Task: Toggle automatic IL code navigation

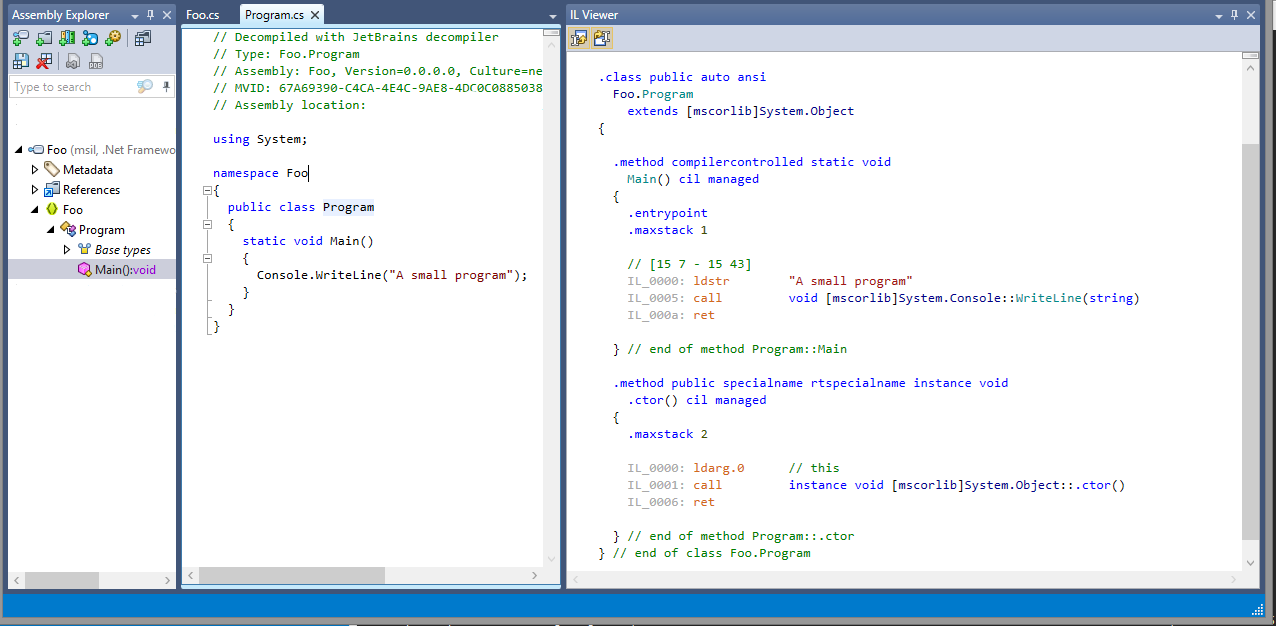Action: (601, 37)
